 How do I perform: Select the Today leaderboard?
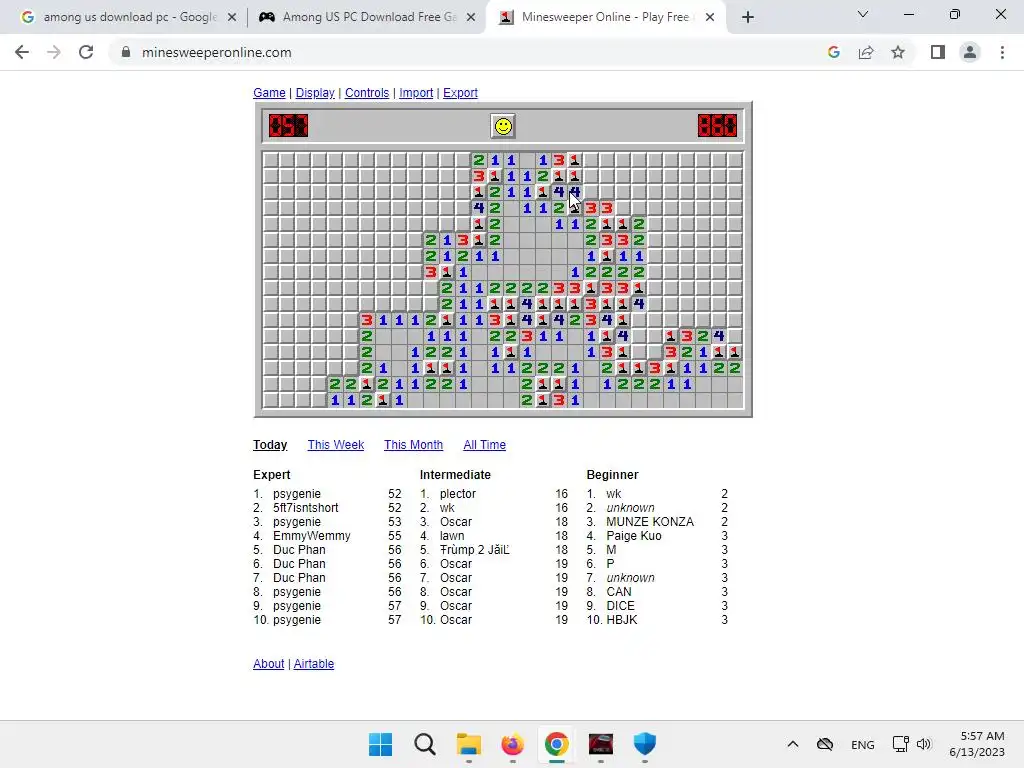270,445
